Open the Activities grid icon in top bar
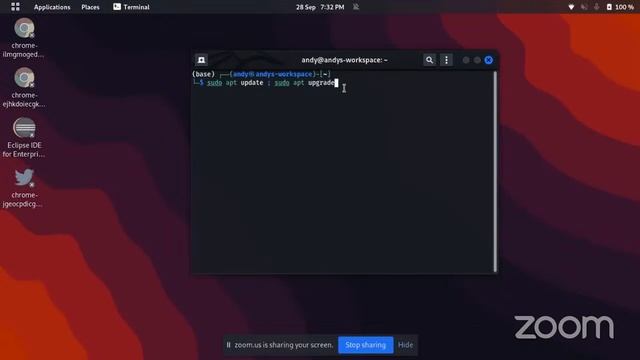 coord(15,7)
